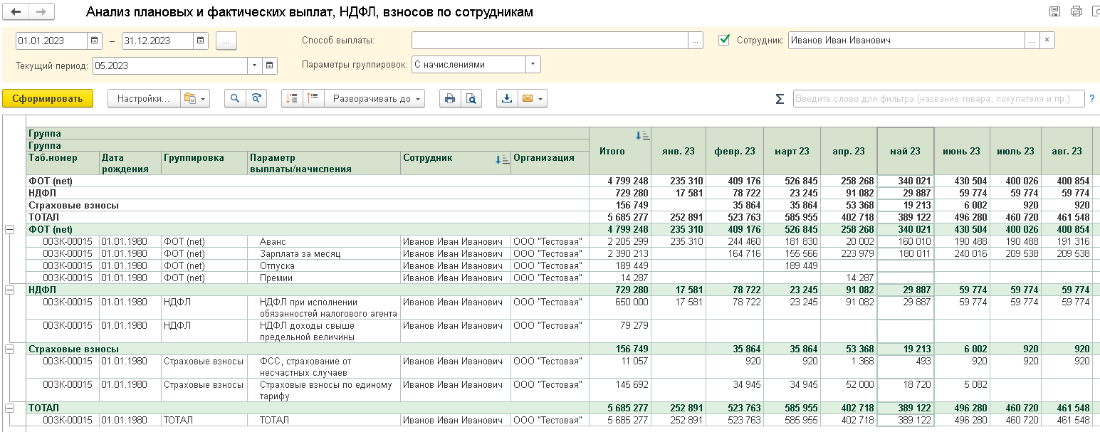The image size is (1100, 432).
Task: Select the Группировка column header
Action: [x=204, y=163]
